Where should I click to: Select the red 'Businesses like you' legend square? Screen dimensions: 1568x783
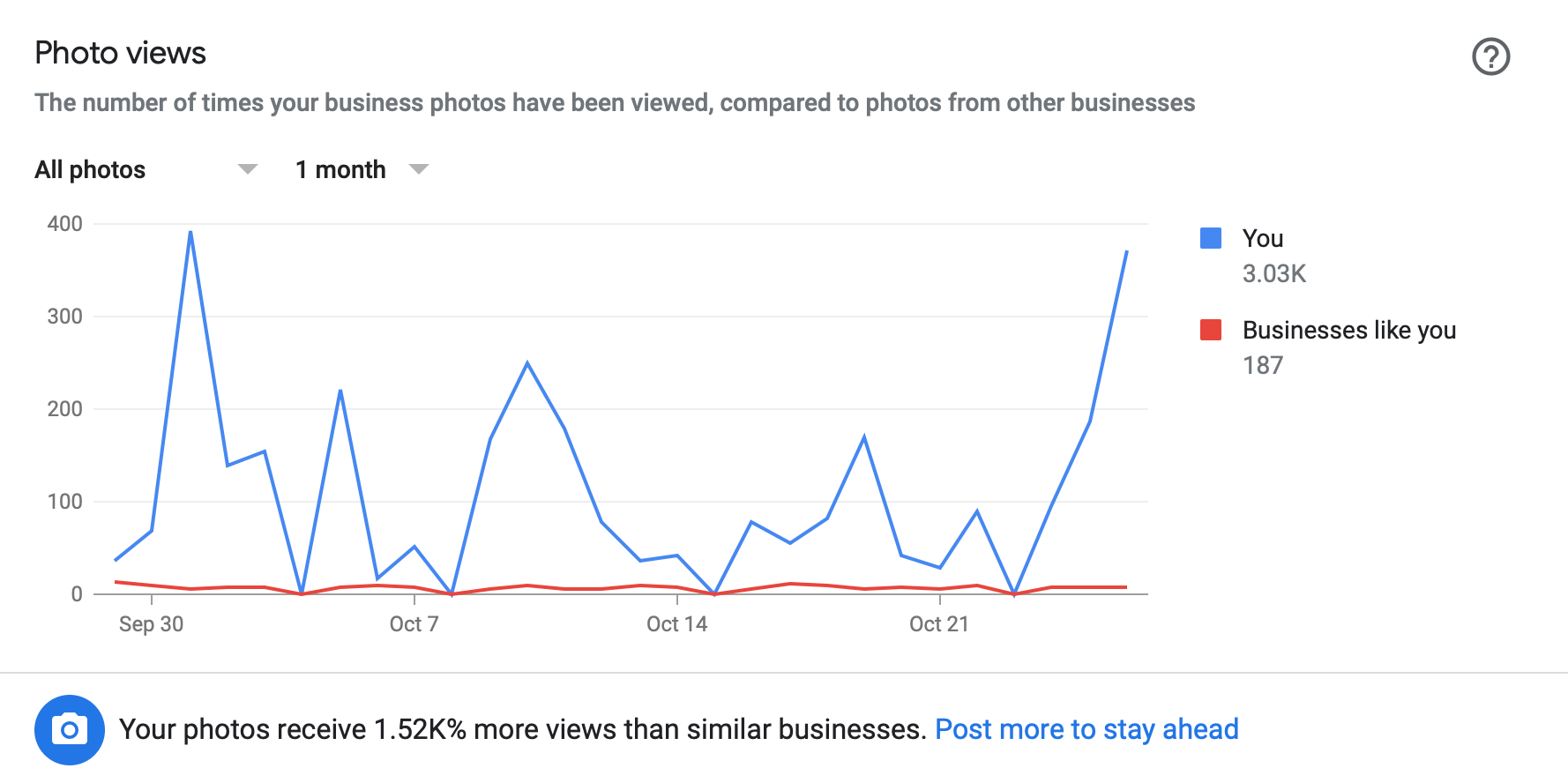(x=1212, y=329)
